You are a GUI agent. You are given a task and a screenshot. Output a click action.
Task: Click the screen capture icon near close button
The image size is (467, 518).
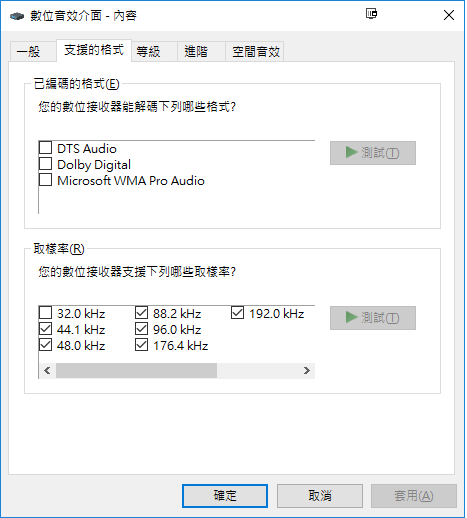[371, 14]
